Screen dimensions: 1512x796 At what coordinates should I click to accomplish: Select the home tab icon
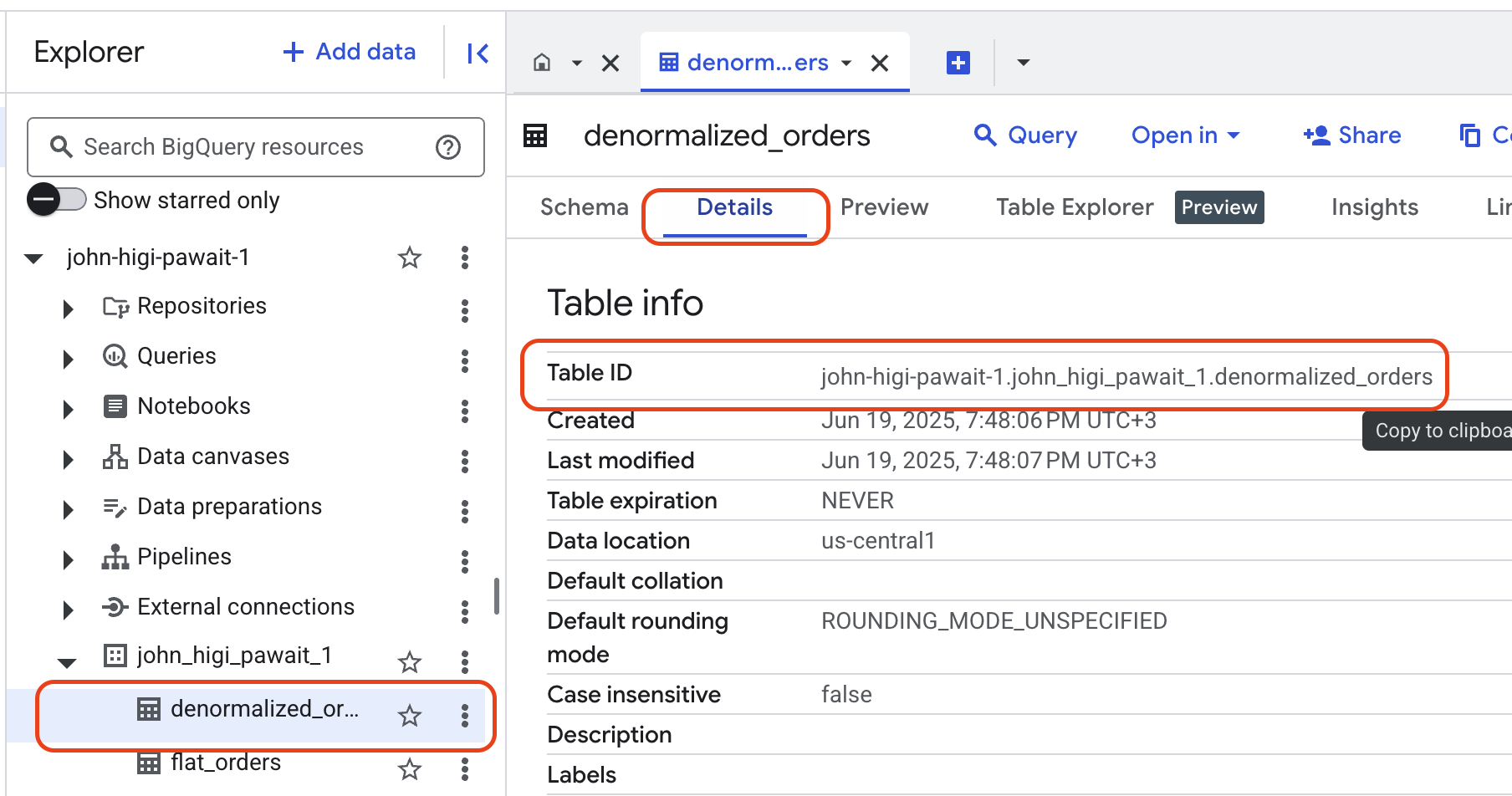point(544,62)
